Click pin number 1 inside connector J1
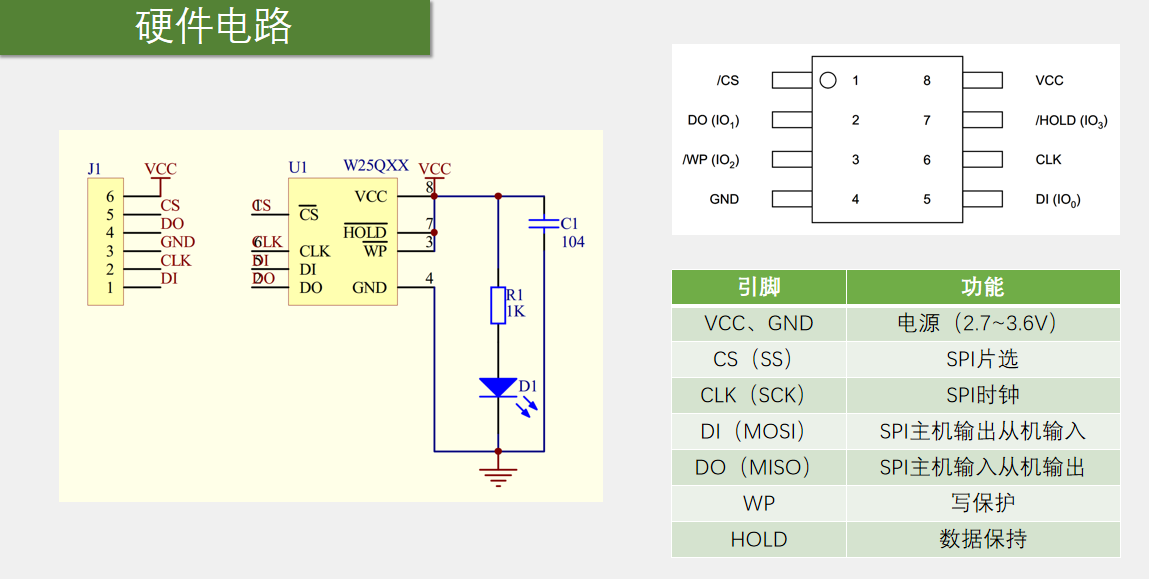This screenshot has width=1149, height=579. [x=110, y=288]
